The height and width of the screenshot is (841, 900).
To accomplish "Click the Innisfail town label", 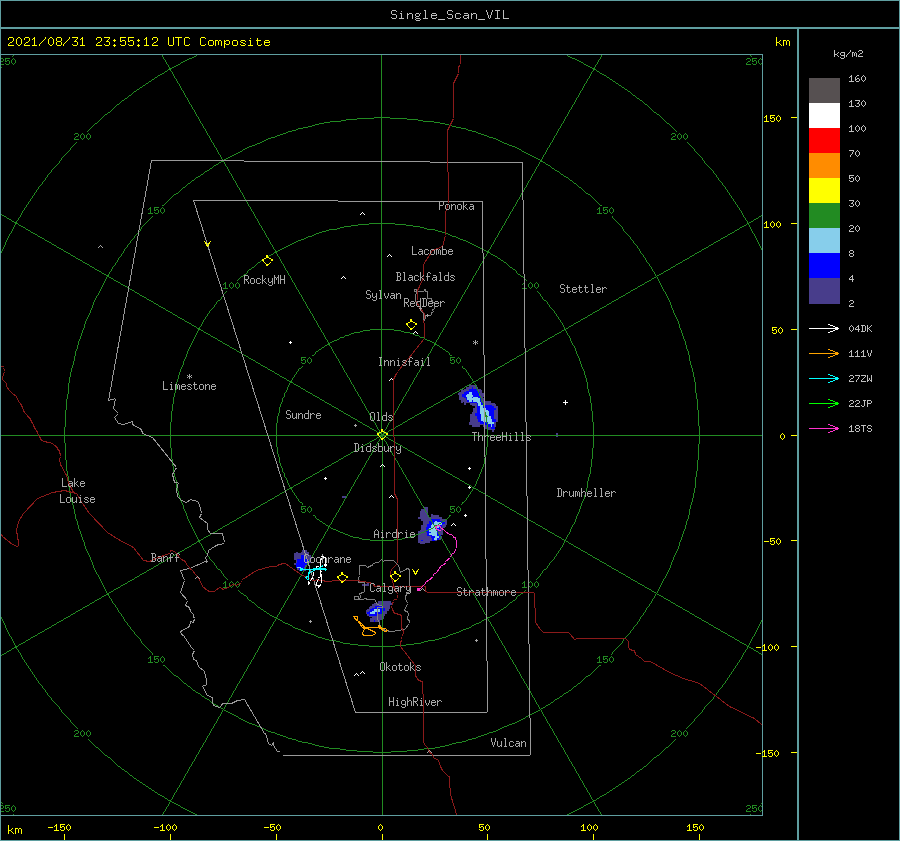I will [404, 362].
